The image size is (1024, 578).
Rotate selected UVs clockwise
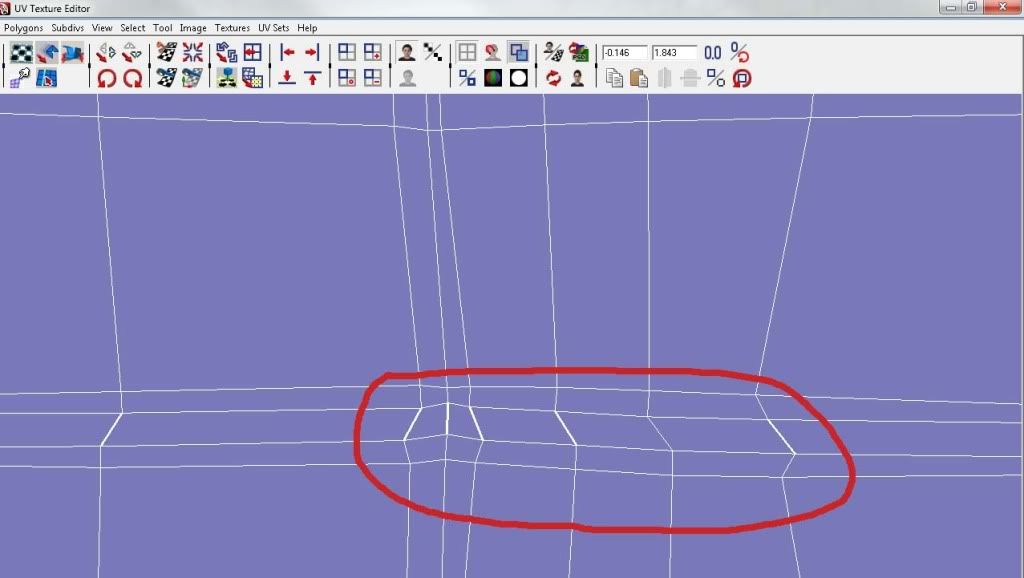(x=133, y=78)
